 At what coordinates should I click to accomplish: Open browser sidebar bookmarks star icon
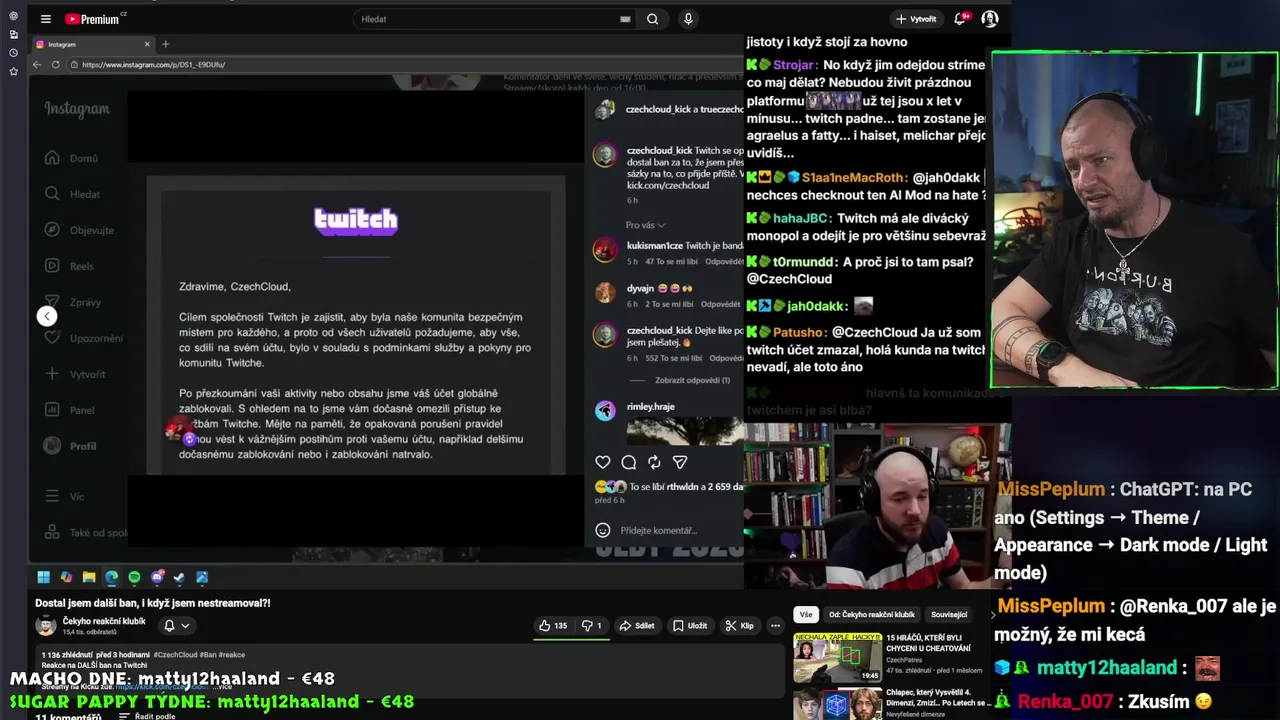tap(13, 72)
